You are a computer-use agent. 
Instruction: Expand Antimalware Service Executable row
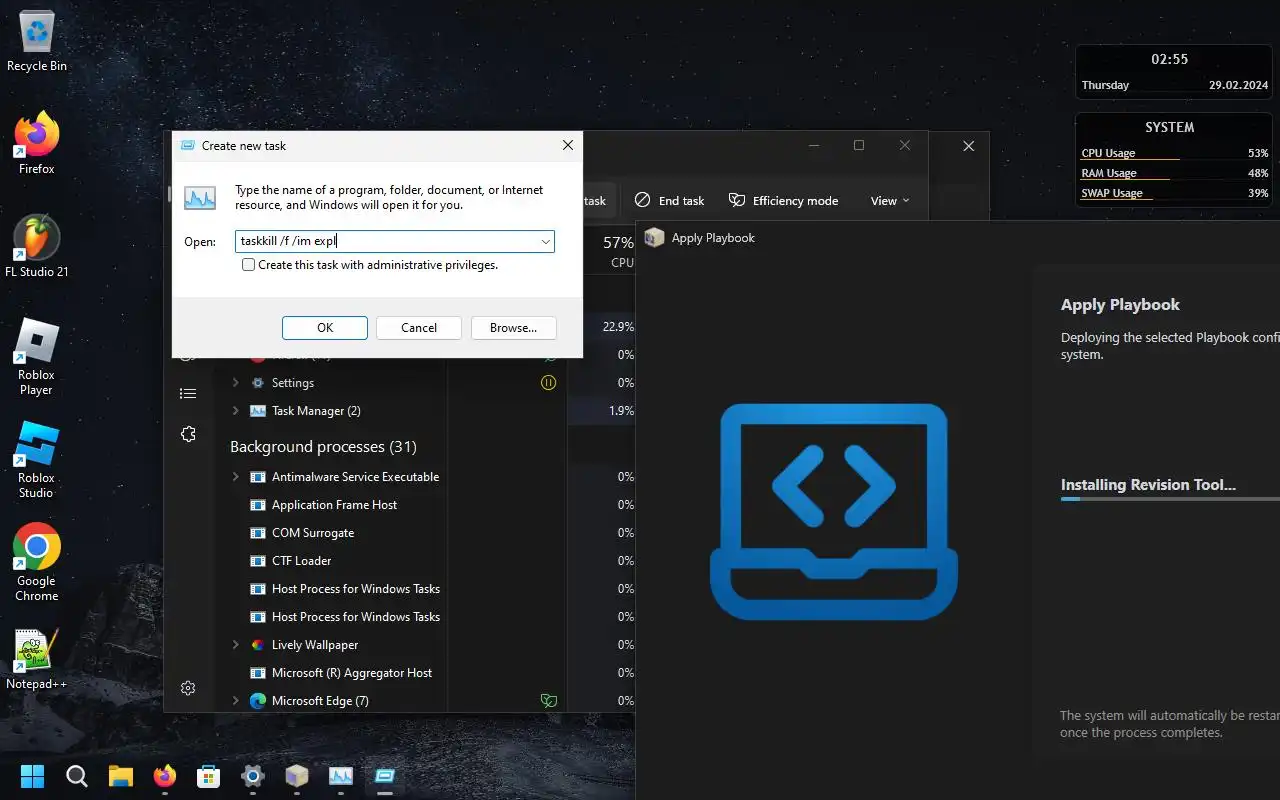(x=236, y=476)
